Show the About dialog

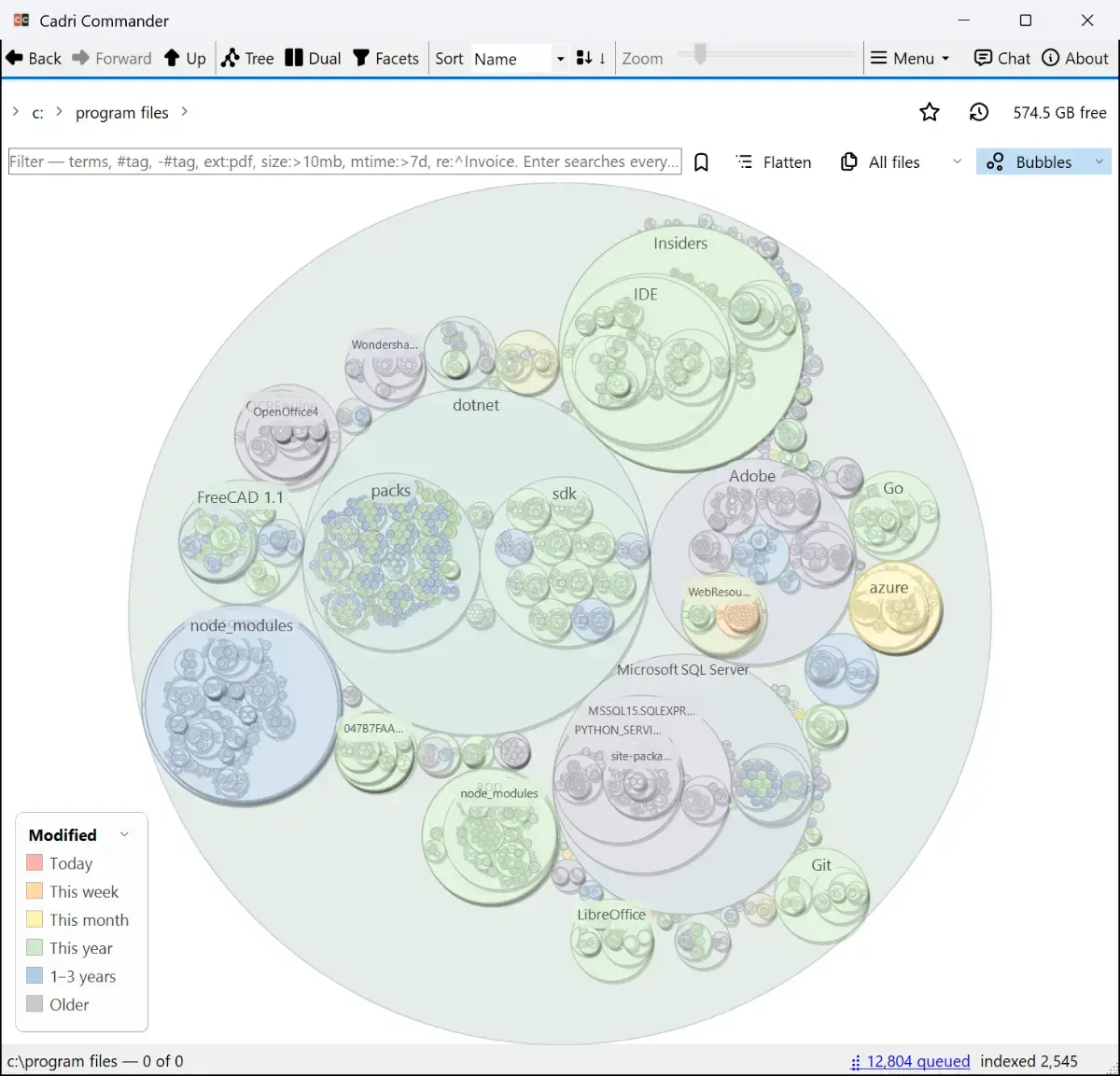[1075, 58]
